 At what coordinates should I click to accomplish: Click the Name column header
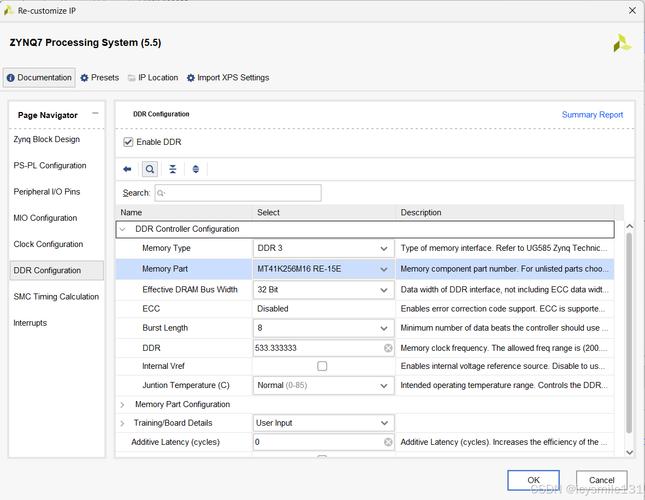point(184,213)
